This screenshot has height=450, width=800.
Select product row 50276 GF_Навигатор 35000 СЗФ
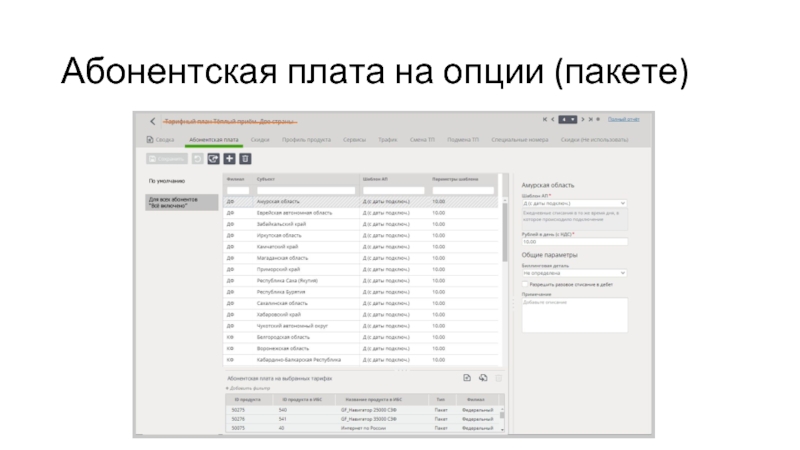[x=363, y=419]
